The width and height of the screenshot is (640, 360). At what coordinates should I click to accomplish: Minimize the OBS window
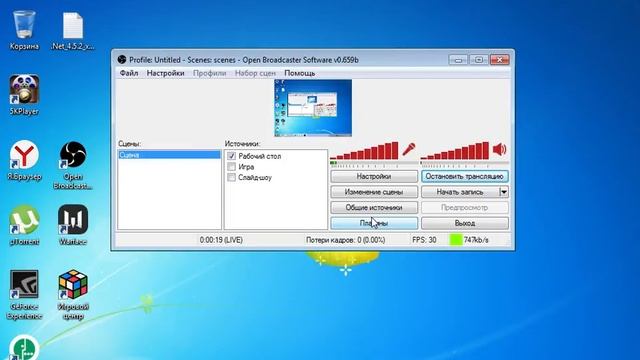[x=458, y=60]
